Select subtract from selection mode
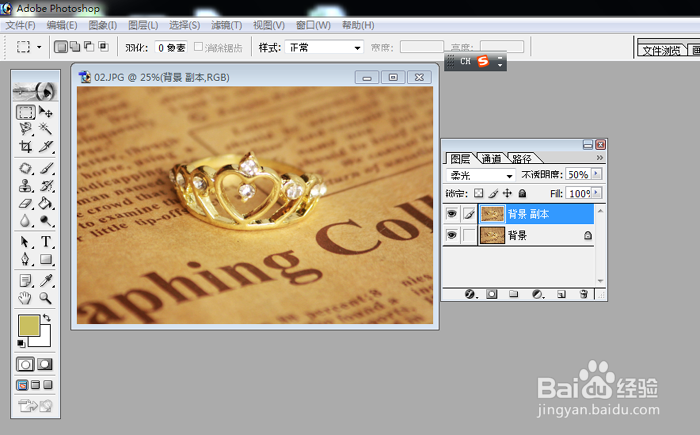Viewport: 700px width, 435px height. click(89, 46)
